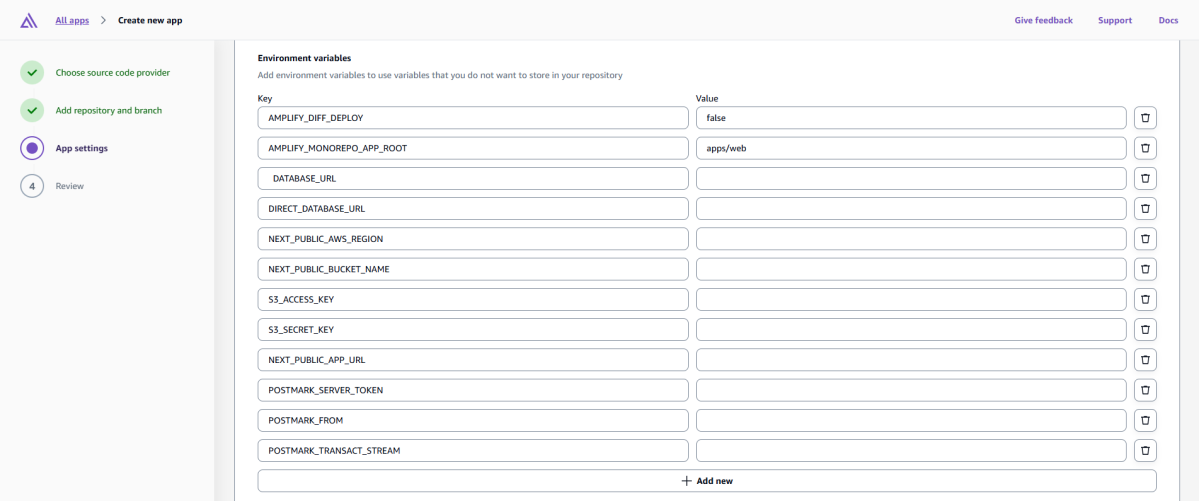The image size is (1199, 501).
Task: Go to Choose source code provider step
Action: [x=112, y=73]
